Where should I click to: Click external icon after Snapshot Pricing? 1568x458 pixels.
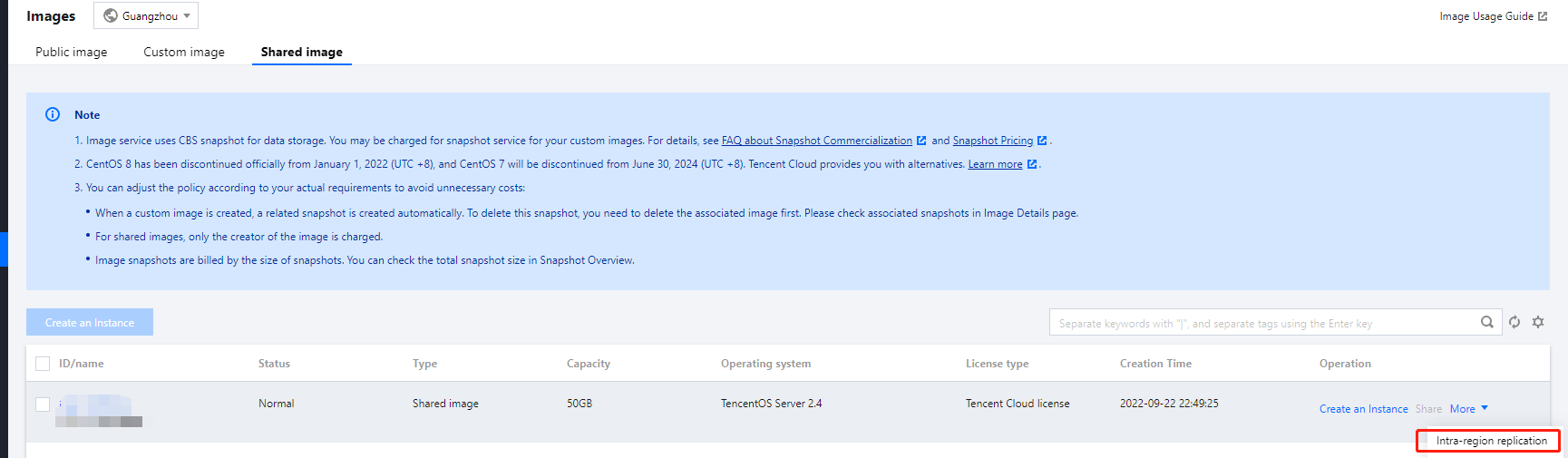[x=1042, y=141]
